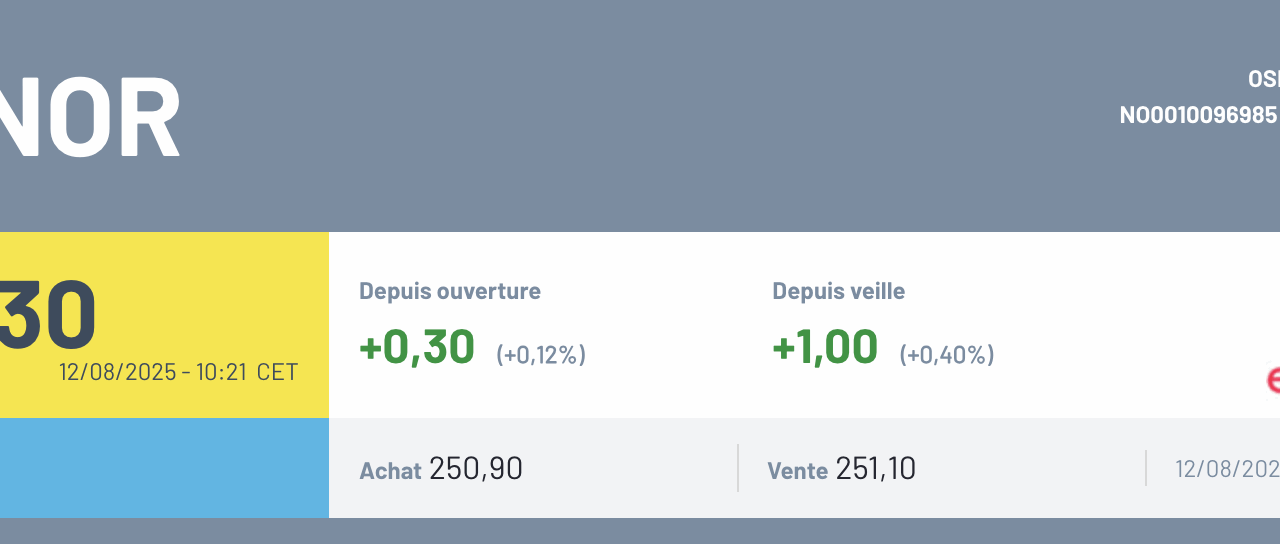Click the +0,30 change value
The width and height of the screenshot is (1280, 544).
(x=417, y=347)
